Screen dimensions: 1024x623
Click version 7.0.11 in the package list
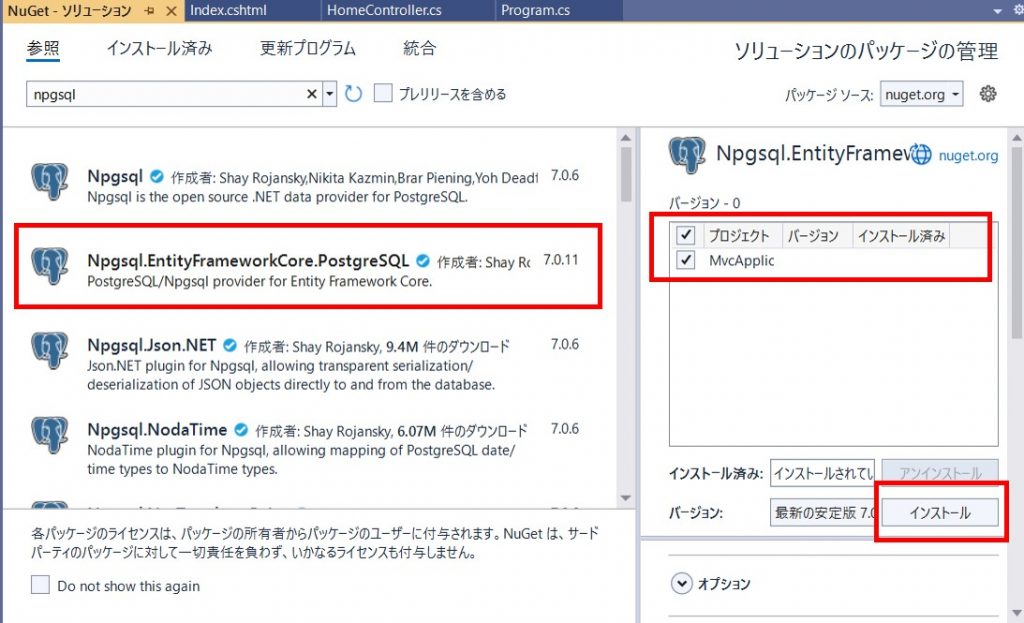pyautogui.click(x=561, y=259)
